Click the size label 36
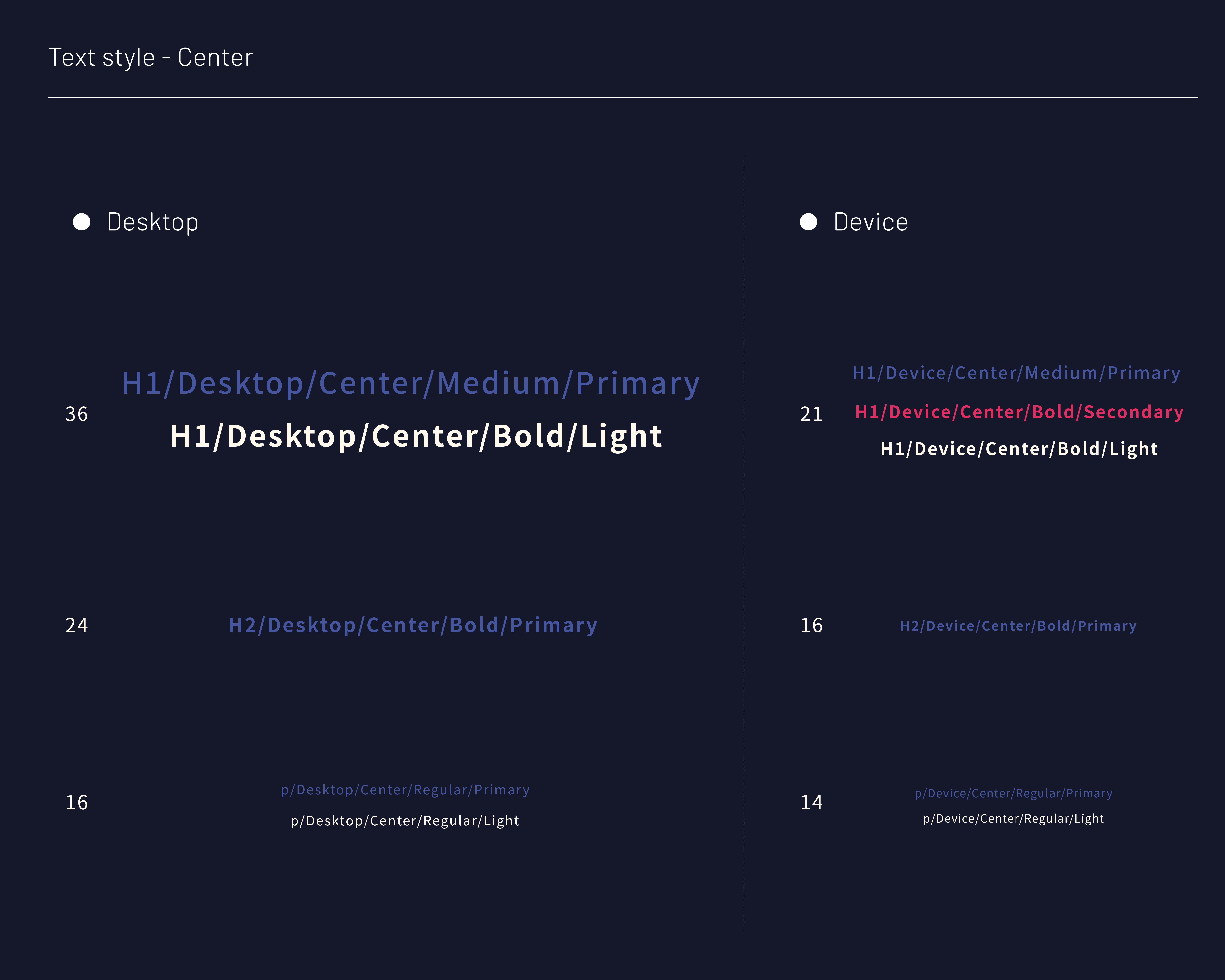 pos(77,414)
